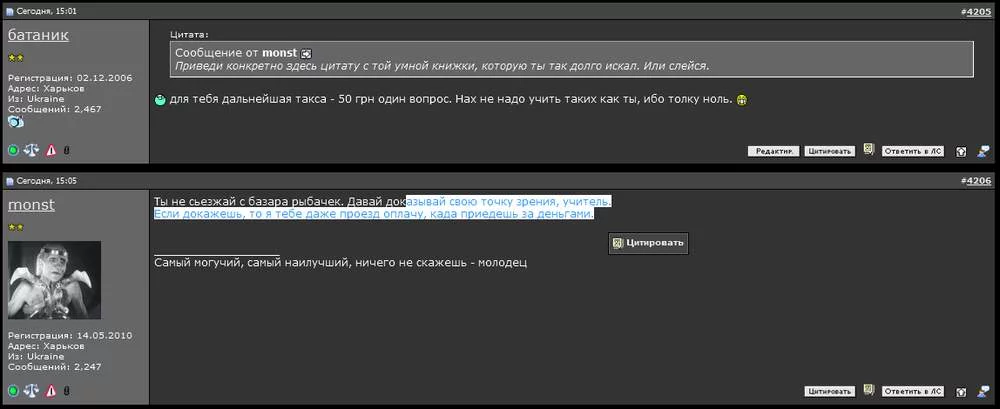Click scroll-to-top arrow icon in post 4206
The image size is (1000, 409).
pyautogui.click(x=961, y=392)
